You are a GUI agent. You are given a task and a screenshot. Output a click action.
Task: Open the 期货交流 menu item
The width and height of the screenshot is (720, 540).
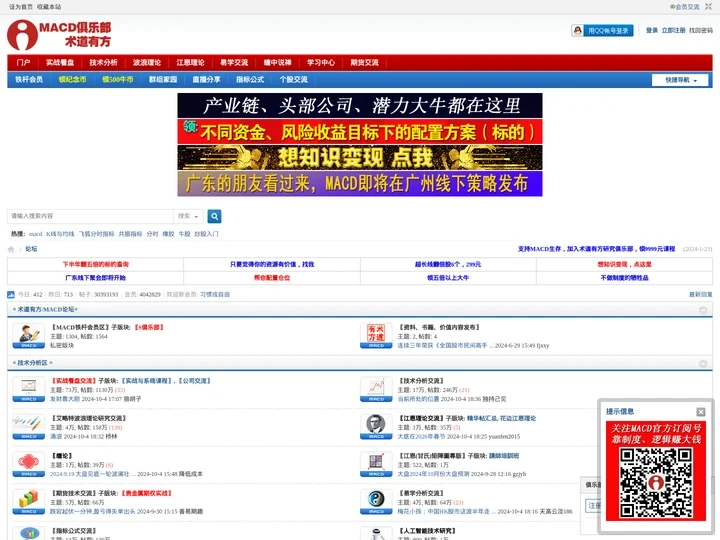point(365,62)
